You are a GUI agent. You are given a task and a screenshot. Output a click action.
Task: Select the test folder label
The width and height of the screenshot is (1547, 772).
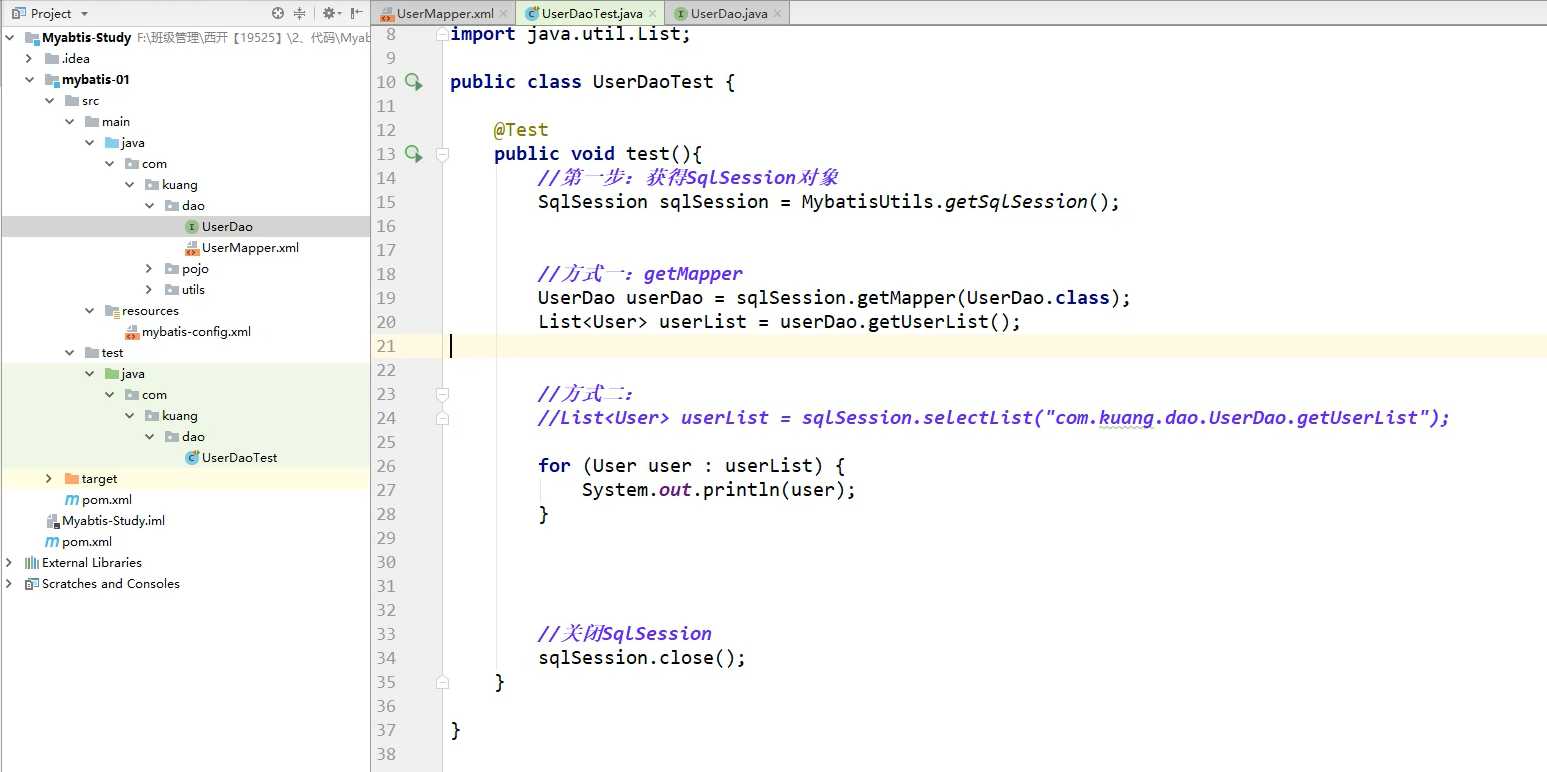tap(113, 353)
